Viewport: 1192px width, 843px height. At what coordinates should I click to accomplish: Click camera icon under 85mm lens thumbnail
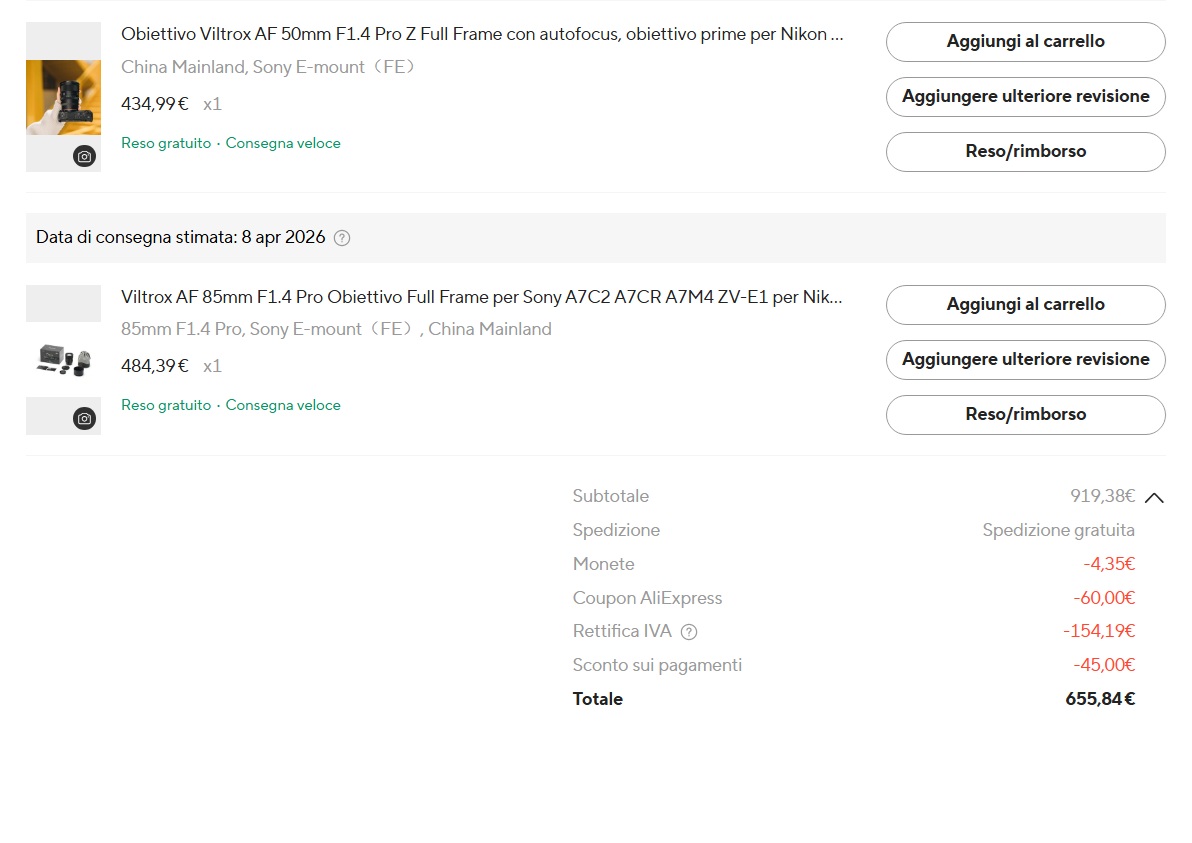84,419
